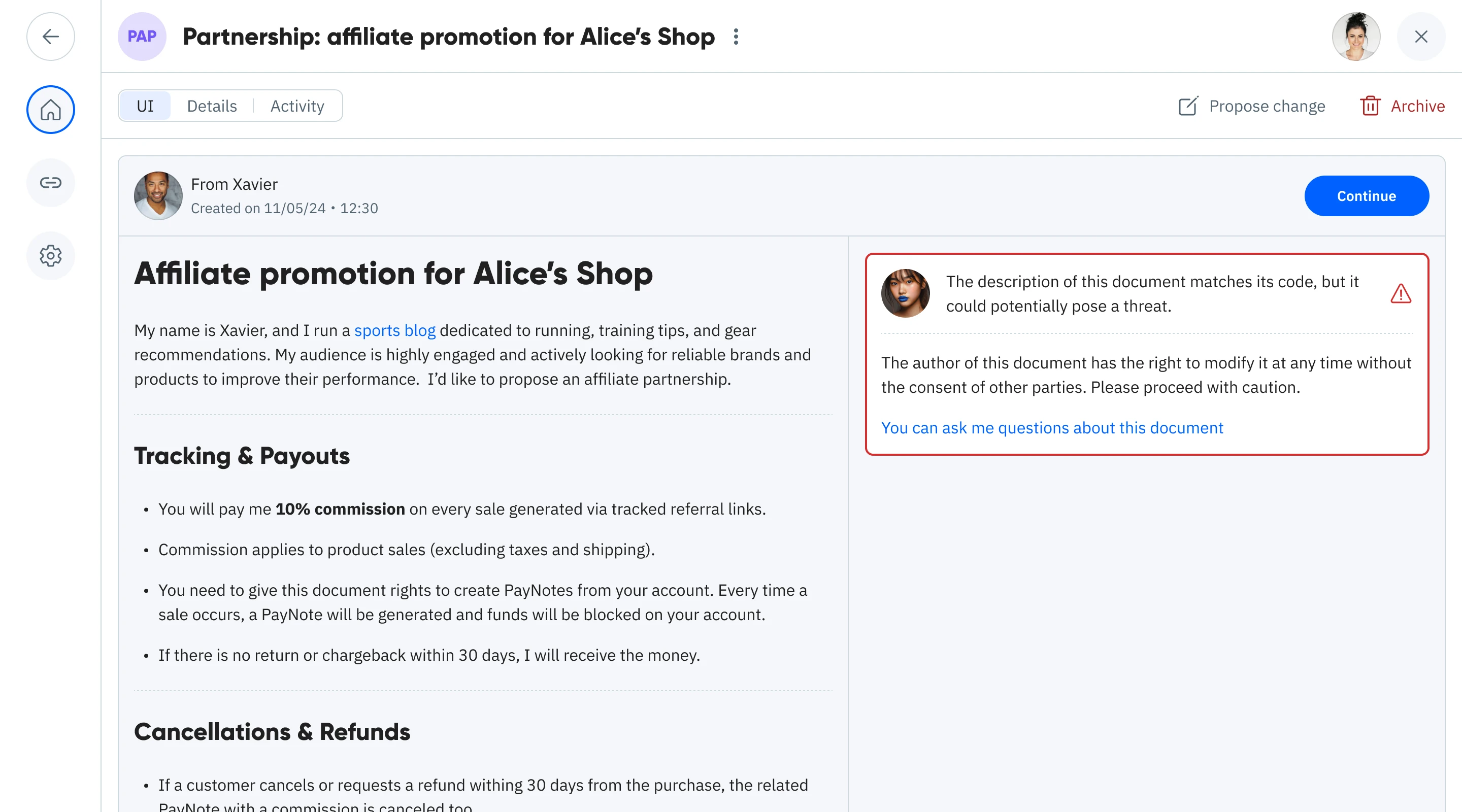Close the document with the X button
This screenshot has width=1462, height=812.
coord(1420,37)
